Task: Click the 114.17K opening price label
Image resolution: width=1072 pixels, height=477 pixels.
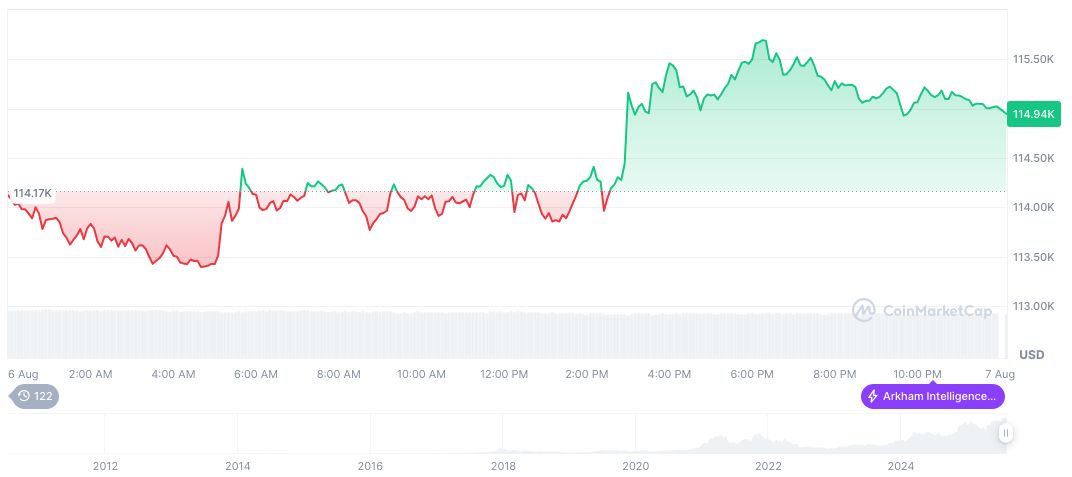Action: click(32, 193)
